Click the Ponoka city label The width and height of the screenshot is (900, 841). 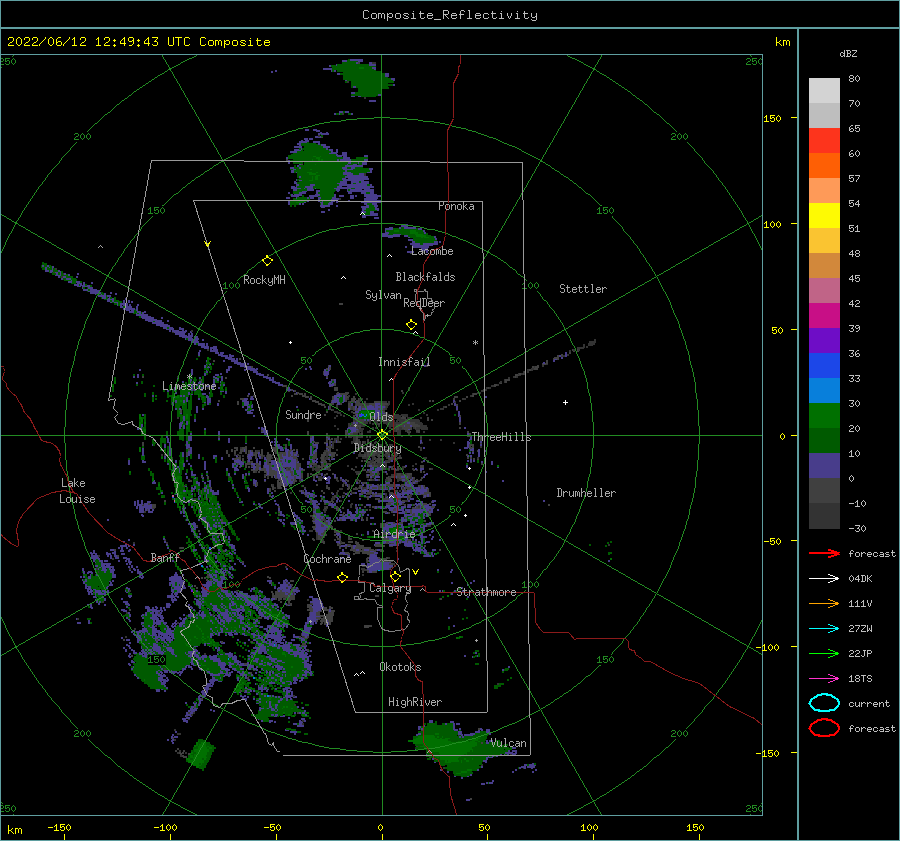tap(456, 206)
